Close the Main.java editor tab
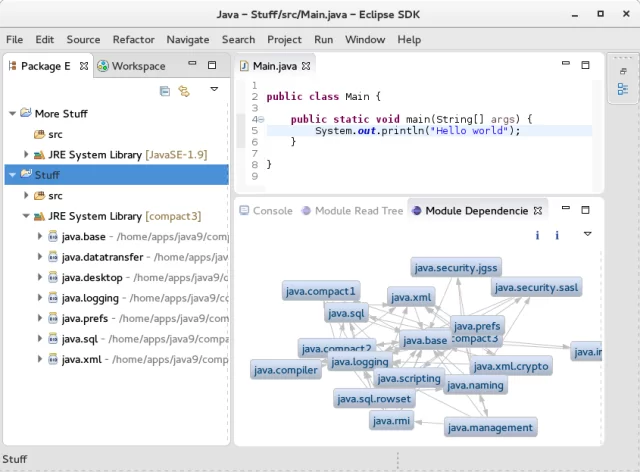The height and width of the screenshot is (472, 640). 306,66
